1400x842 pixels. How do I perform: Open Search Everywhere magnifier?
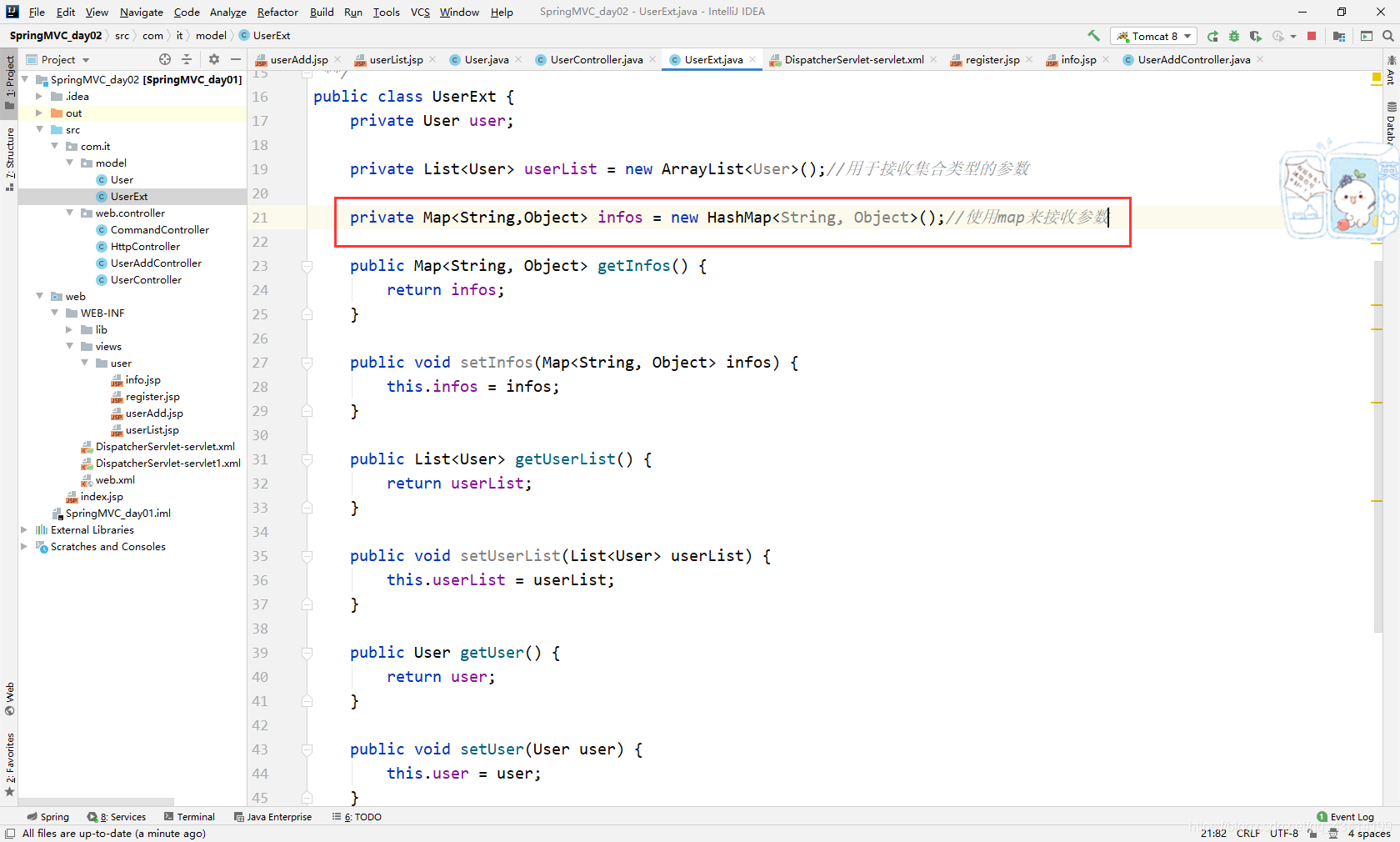click(1388, 36)
